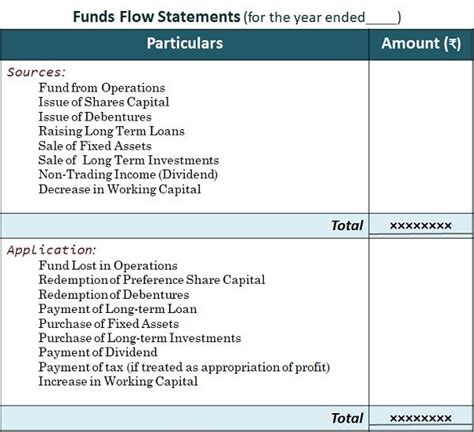Click the Particulars column header
The image size is (474, 432).
pos(185,43)
